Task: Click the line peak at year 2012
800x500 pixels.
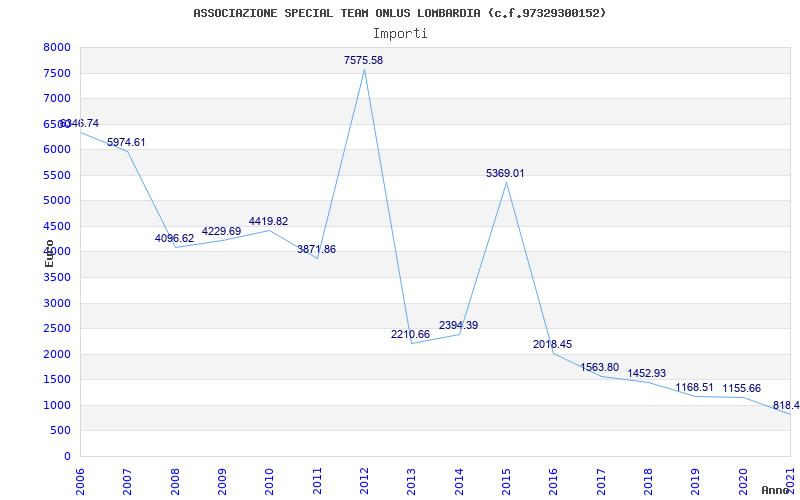Action: [x=364, y=69]
